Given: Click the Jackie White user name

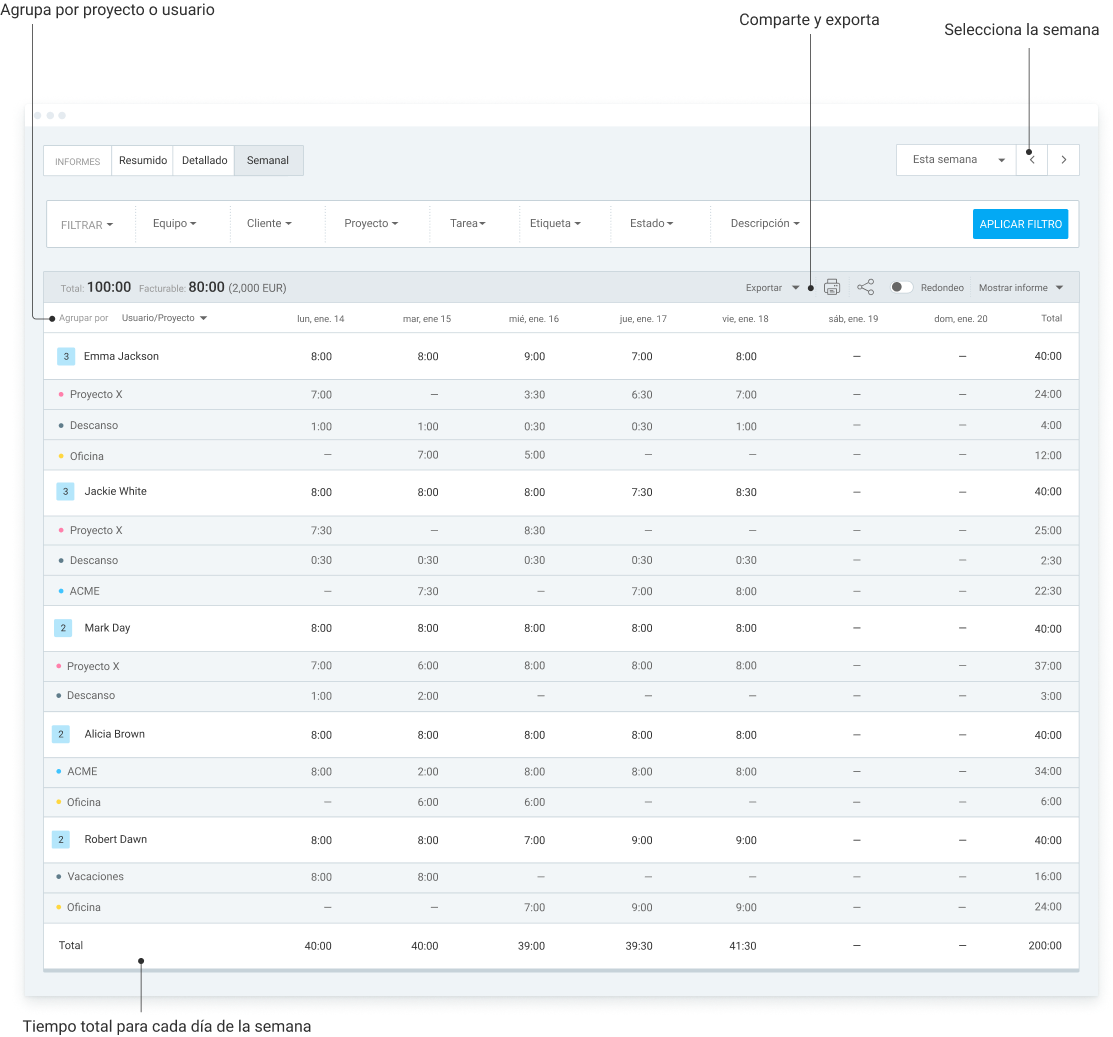Looking at the screenshot, I should [x=116, y=491].
